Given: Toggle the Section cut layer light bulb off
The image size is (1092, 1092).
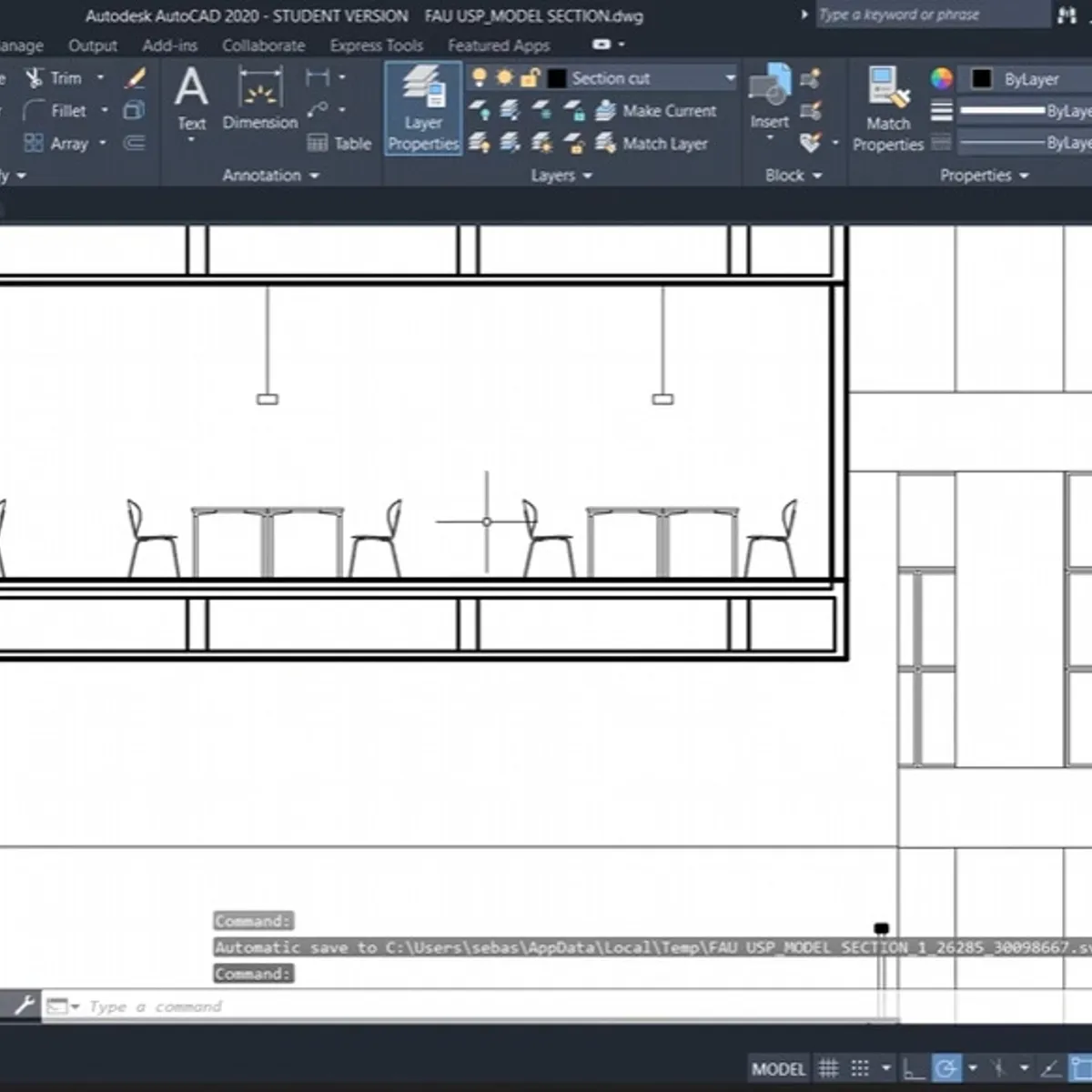Looking at the screenshot, I should [478, 78].
